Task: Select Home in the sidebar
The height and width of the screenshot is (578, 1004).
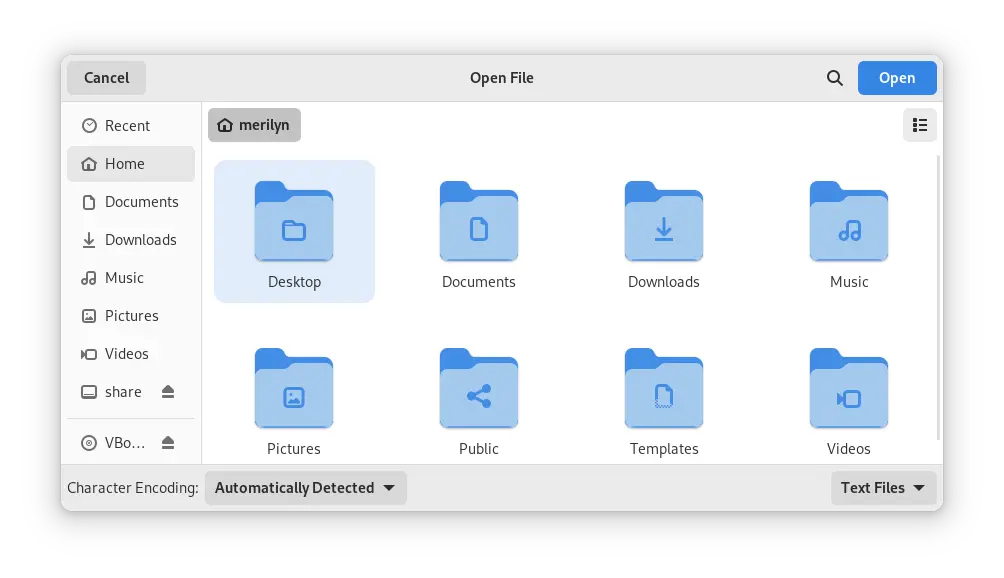Action: 125,164
